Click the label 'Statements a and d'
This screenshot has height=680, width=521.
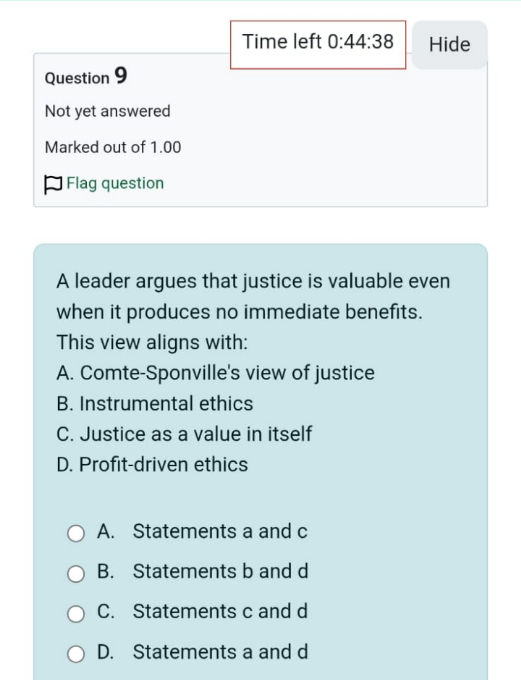pos(220,652)
